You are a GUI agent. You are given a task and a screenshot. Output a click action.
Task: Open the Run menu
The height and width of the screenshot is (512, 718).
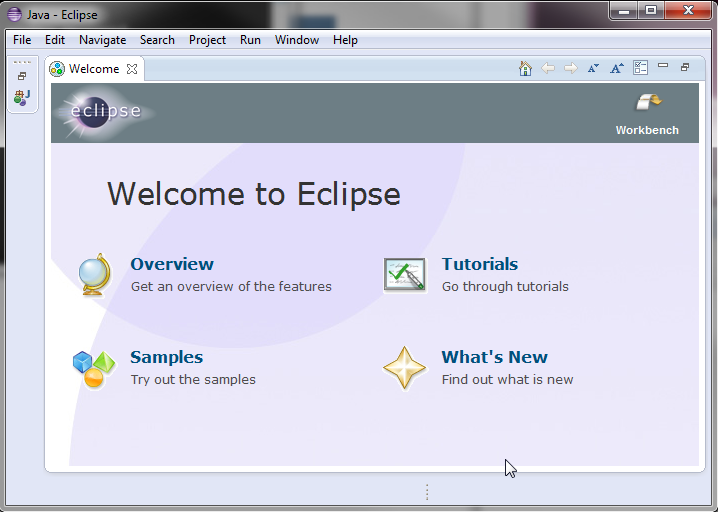[x=250, y=40]
